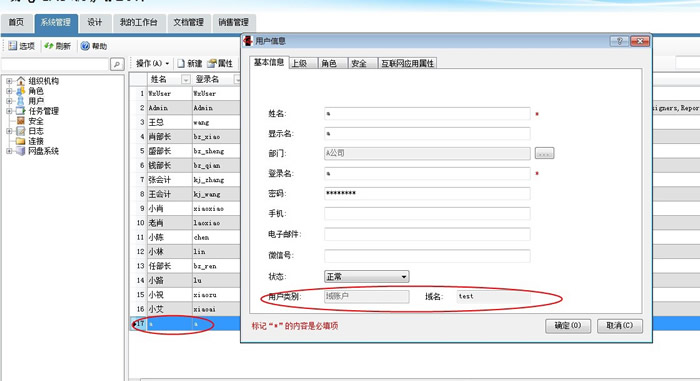
Task: Switch to the 互联网应用属性 tab
Action: pos(407,63)
